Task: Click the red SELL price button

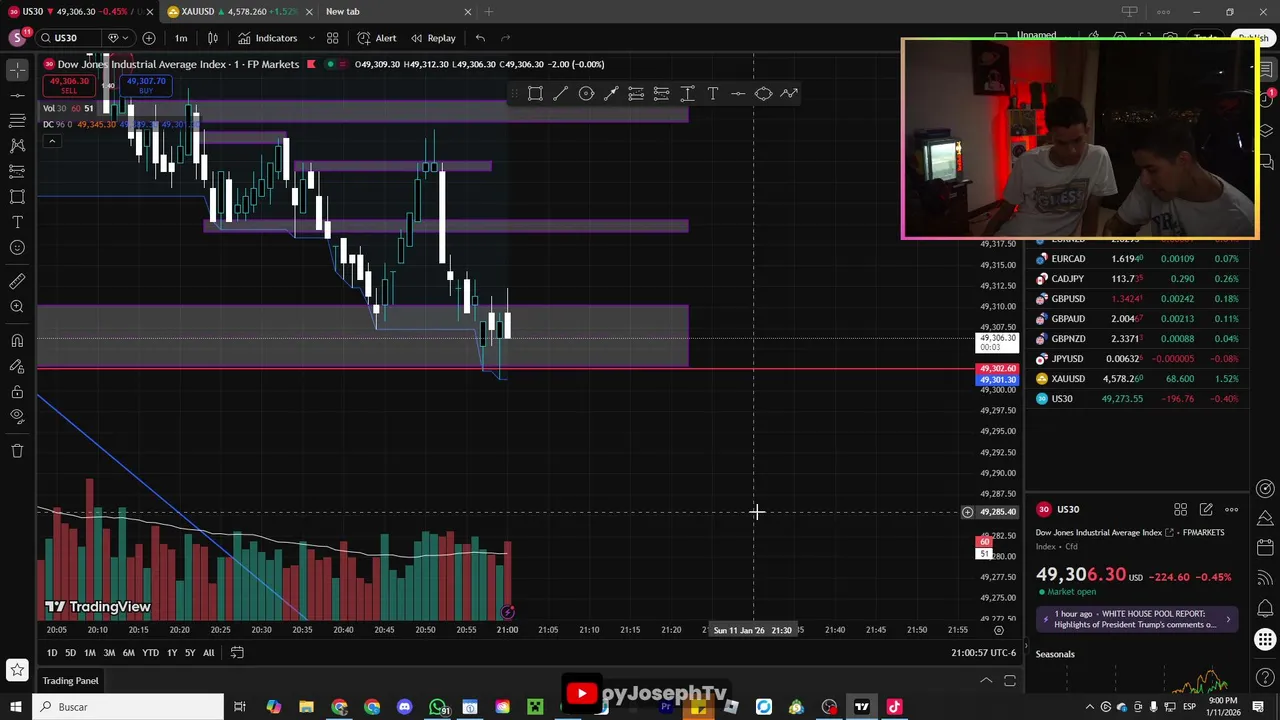Action: pyautogui.click(x=69, y=86)
